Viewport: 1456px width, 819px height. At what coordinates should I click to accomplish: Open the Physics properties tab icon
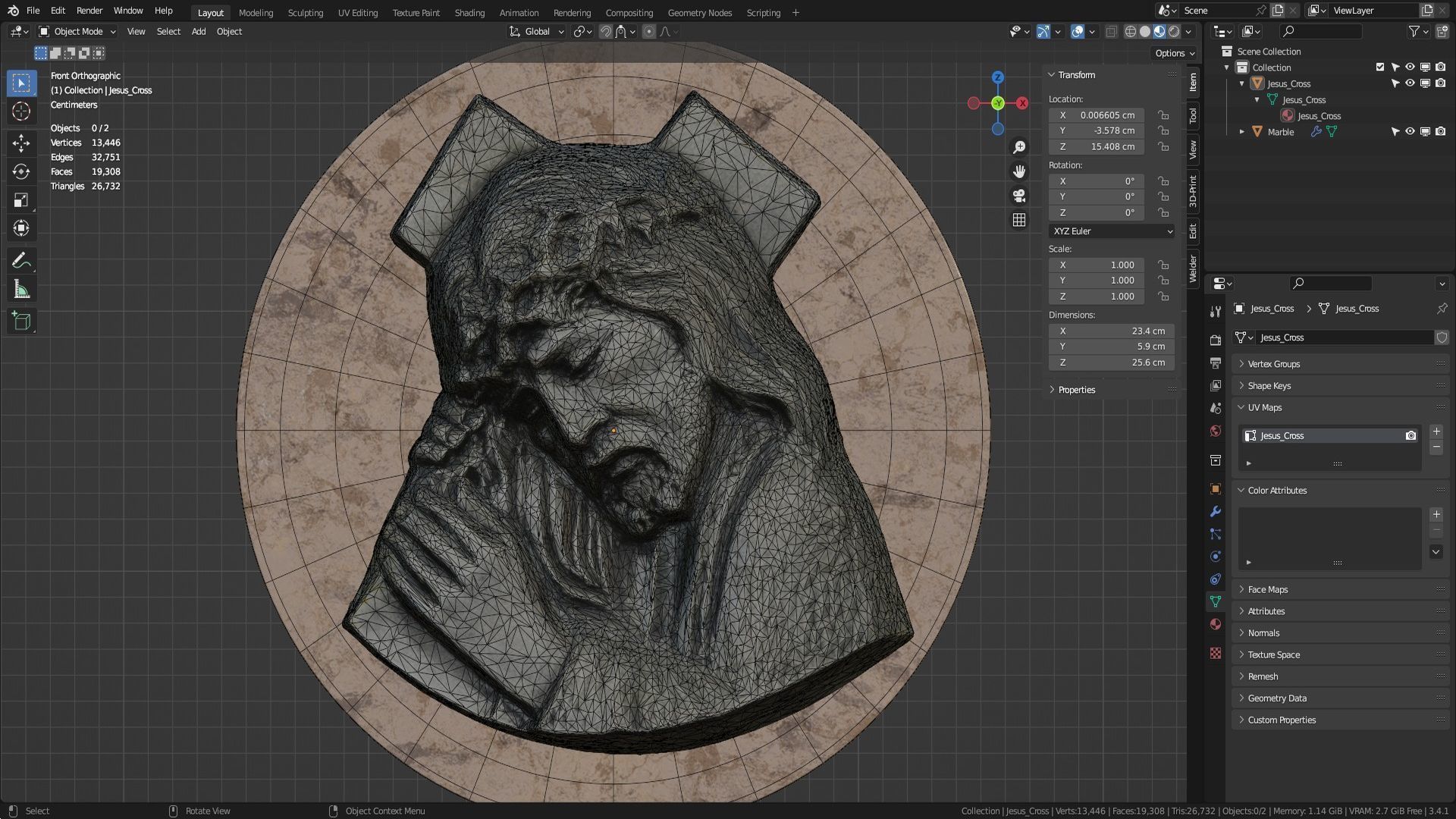click(x=1216, y=557)
